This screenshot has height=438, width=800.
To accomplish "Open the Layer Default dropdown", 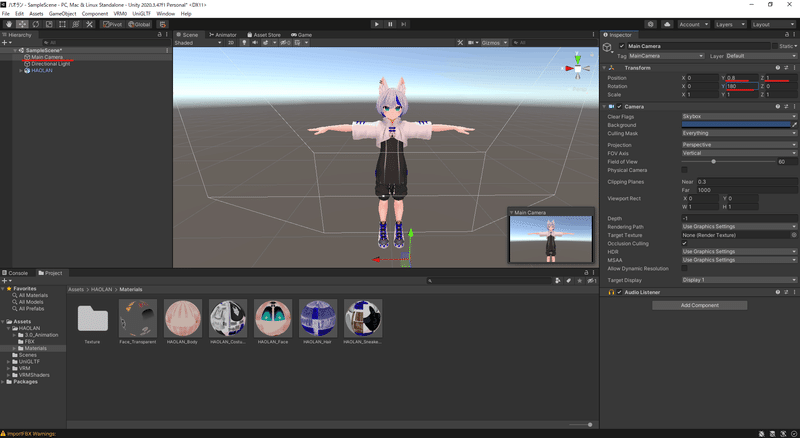I will 760,56.
